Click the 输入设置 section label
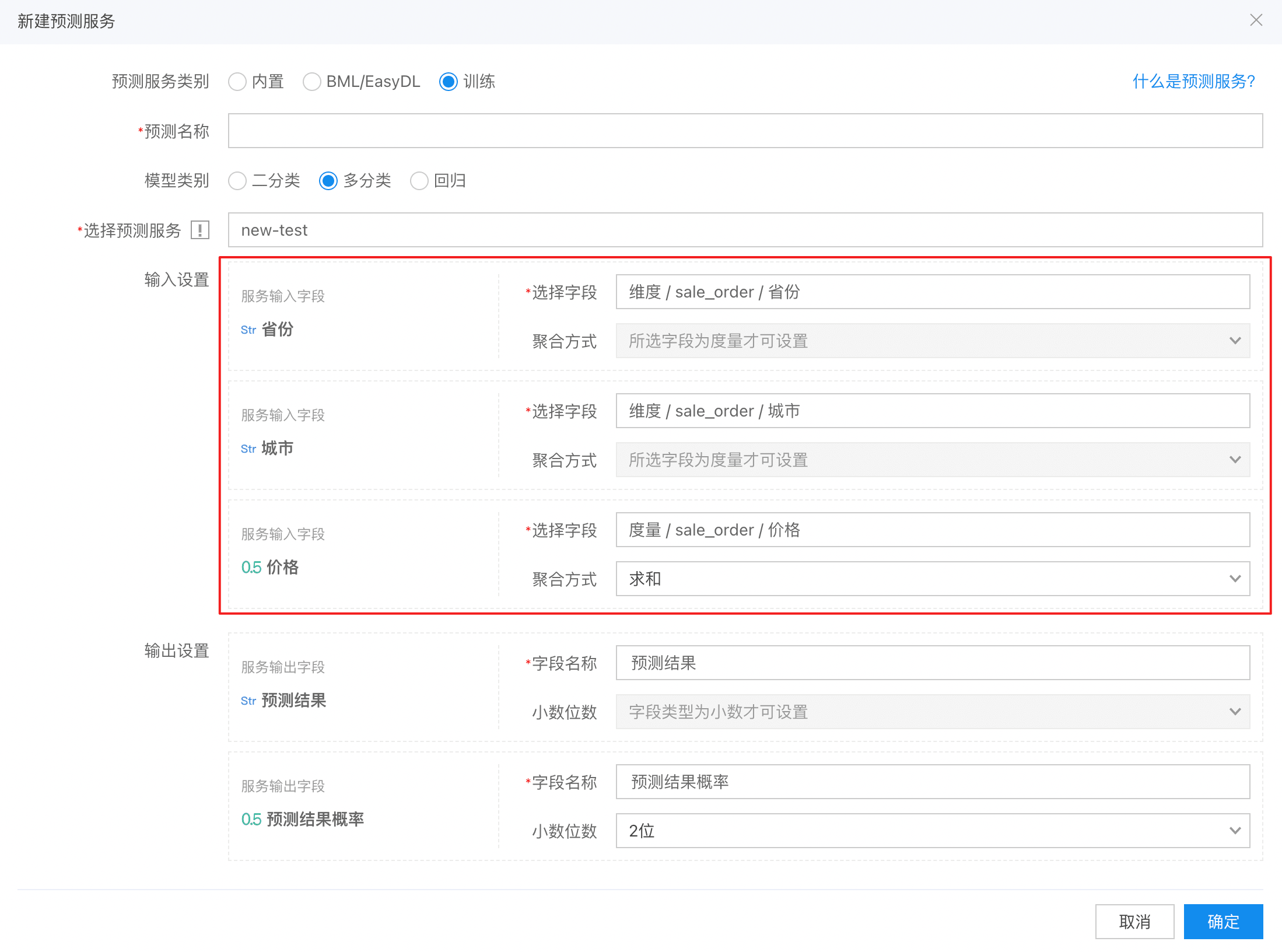The width and height of the screenshot is (1282, 952). [x=177, y=280]
